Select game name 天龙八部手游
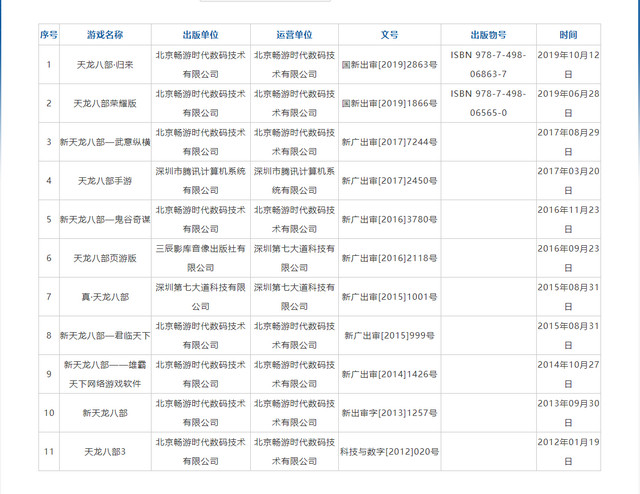The height and width of the screenshot is (494, 640). [x=105, y=180]
